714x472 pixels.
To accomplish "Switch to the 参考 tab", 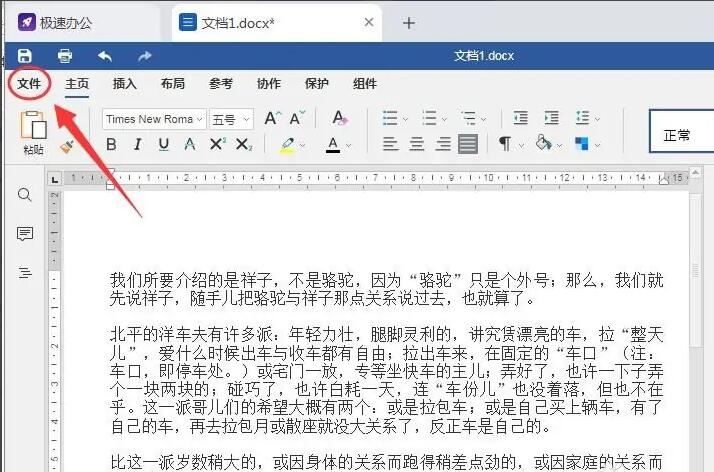I will pos(221,83).
